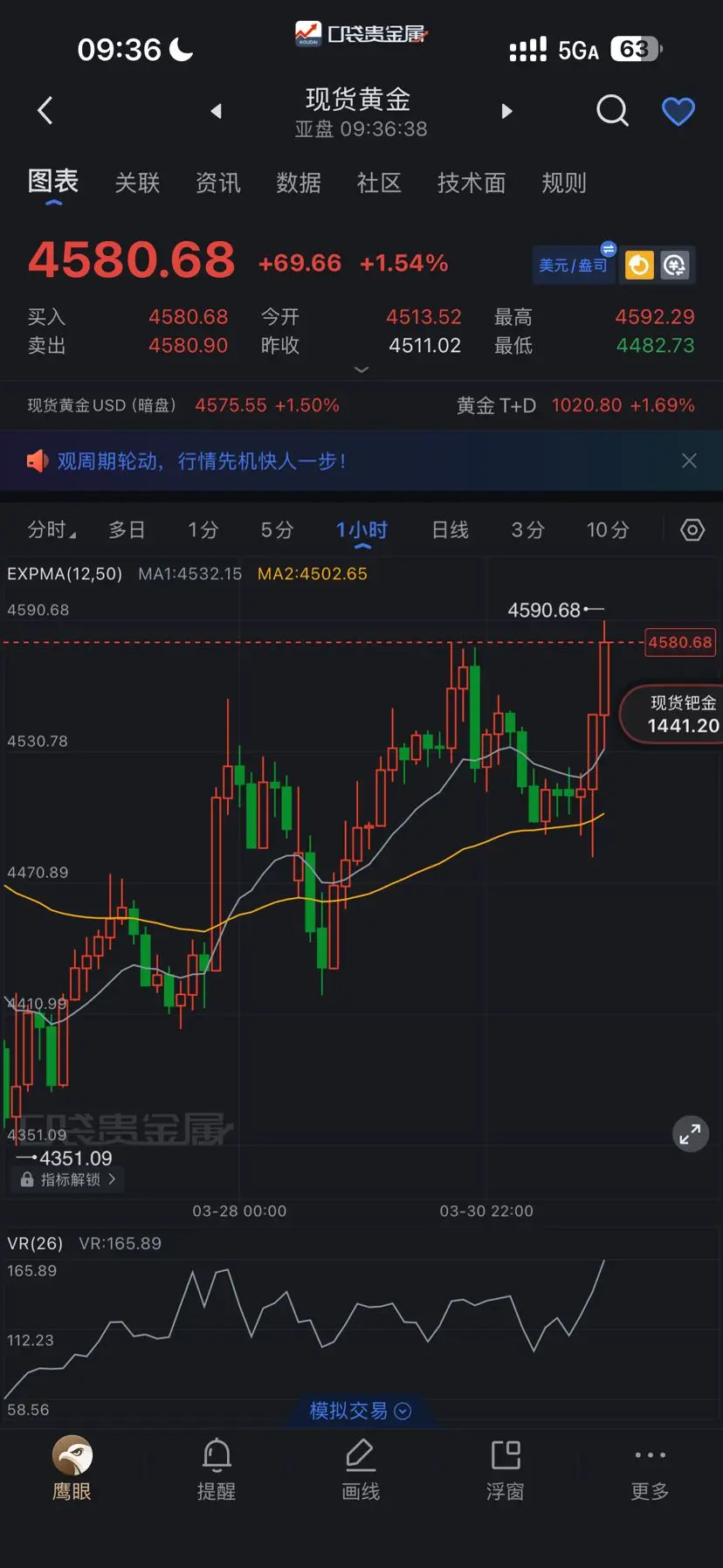
Task: Open the 提醒 bell alert
Action: point(217,1470)
